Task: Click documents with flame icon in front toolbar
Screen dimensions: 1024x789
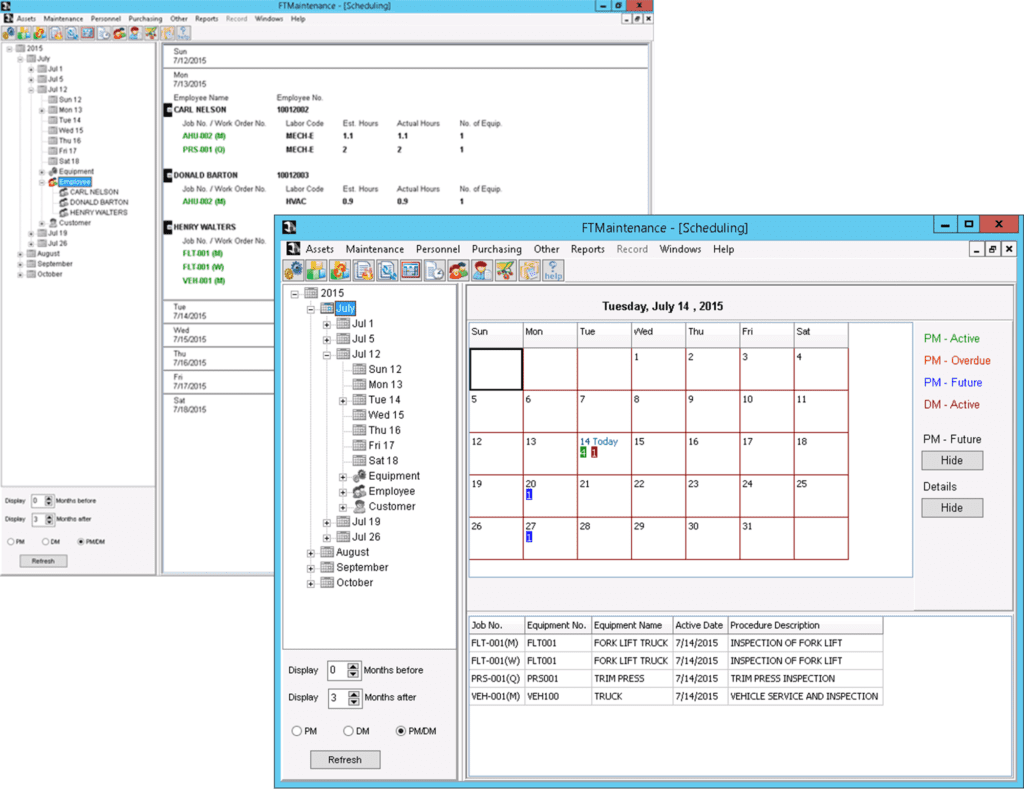Action: 364,270
